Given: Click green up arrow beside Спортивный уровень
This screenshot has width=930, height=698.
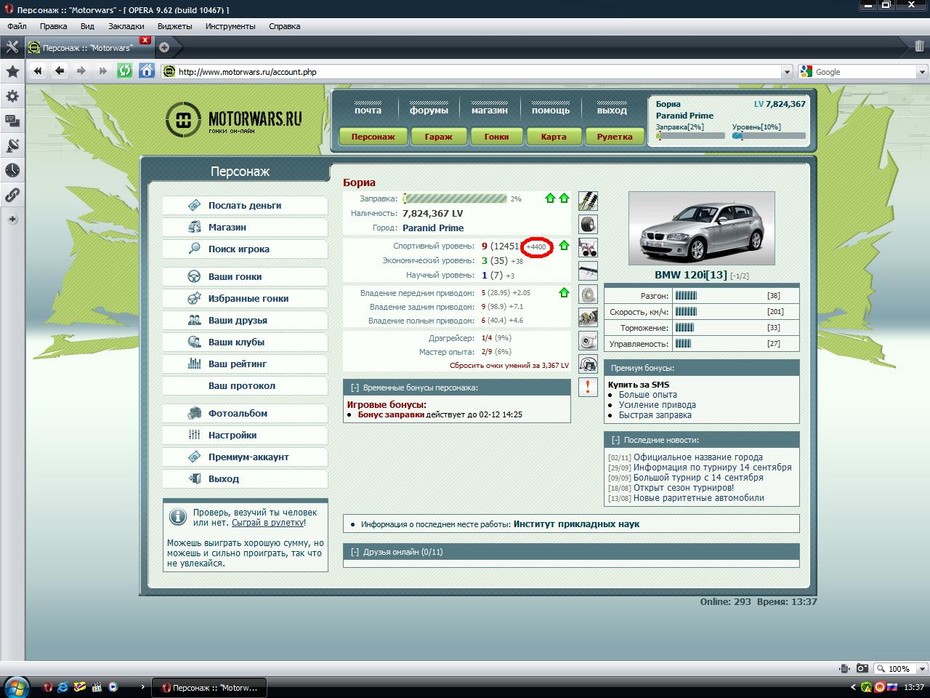Looking at the screenshot, I should click(x=564, y=246).
